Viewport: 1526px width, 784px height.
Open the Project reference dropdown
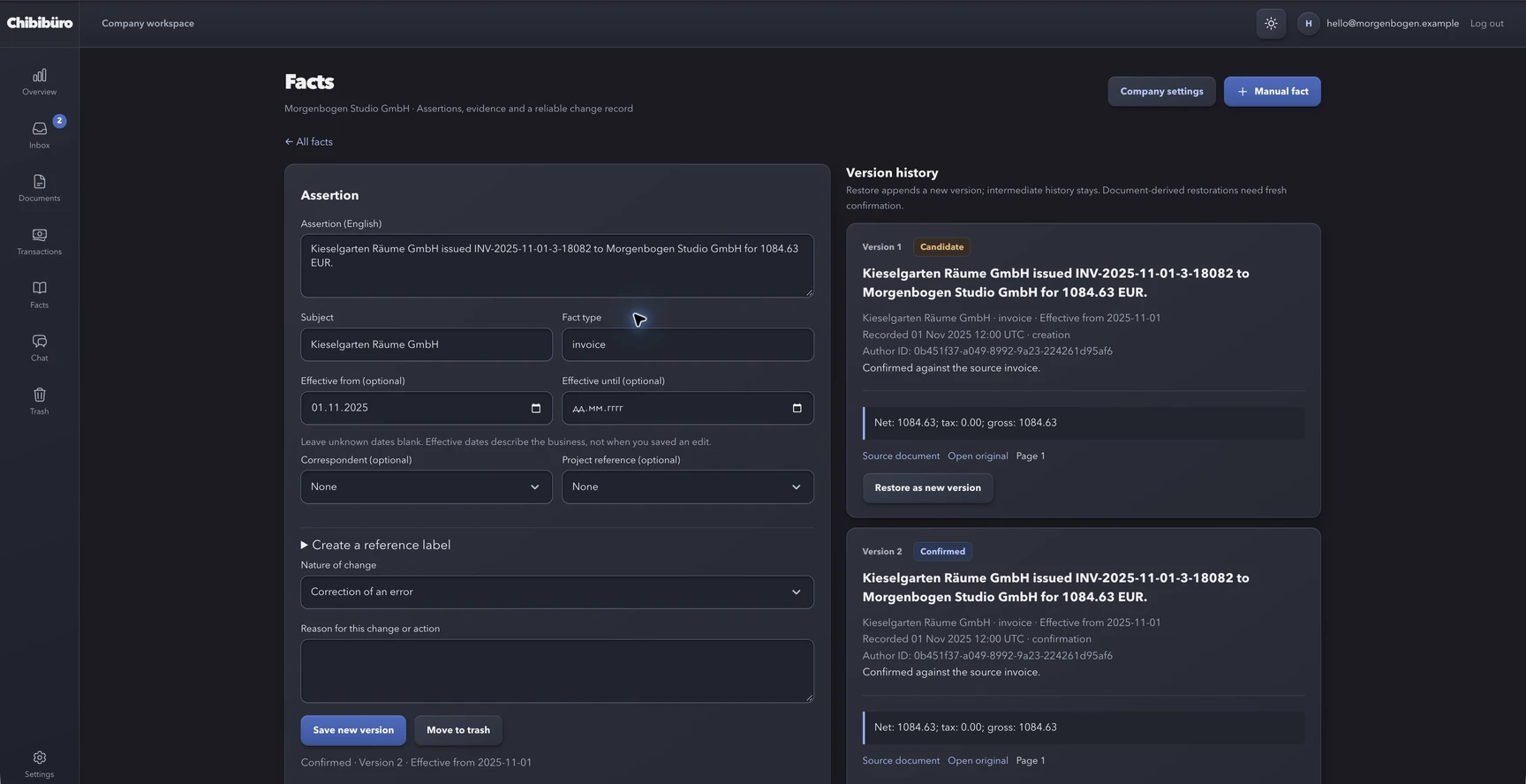click(688, 486)
